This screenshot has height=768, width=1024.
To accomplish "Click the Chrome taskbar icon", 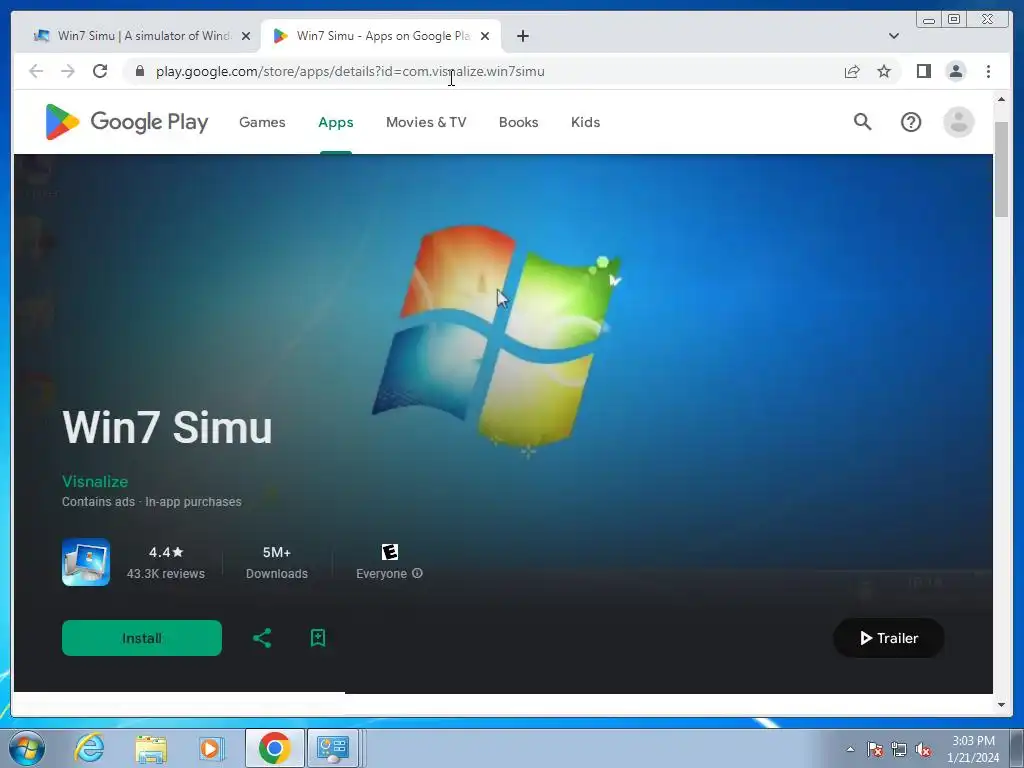I will tap(274, 748).
